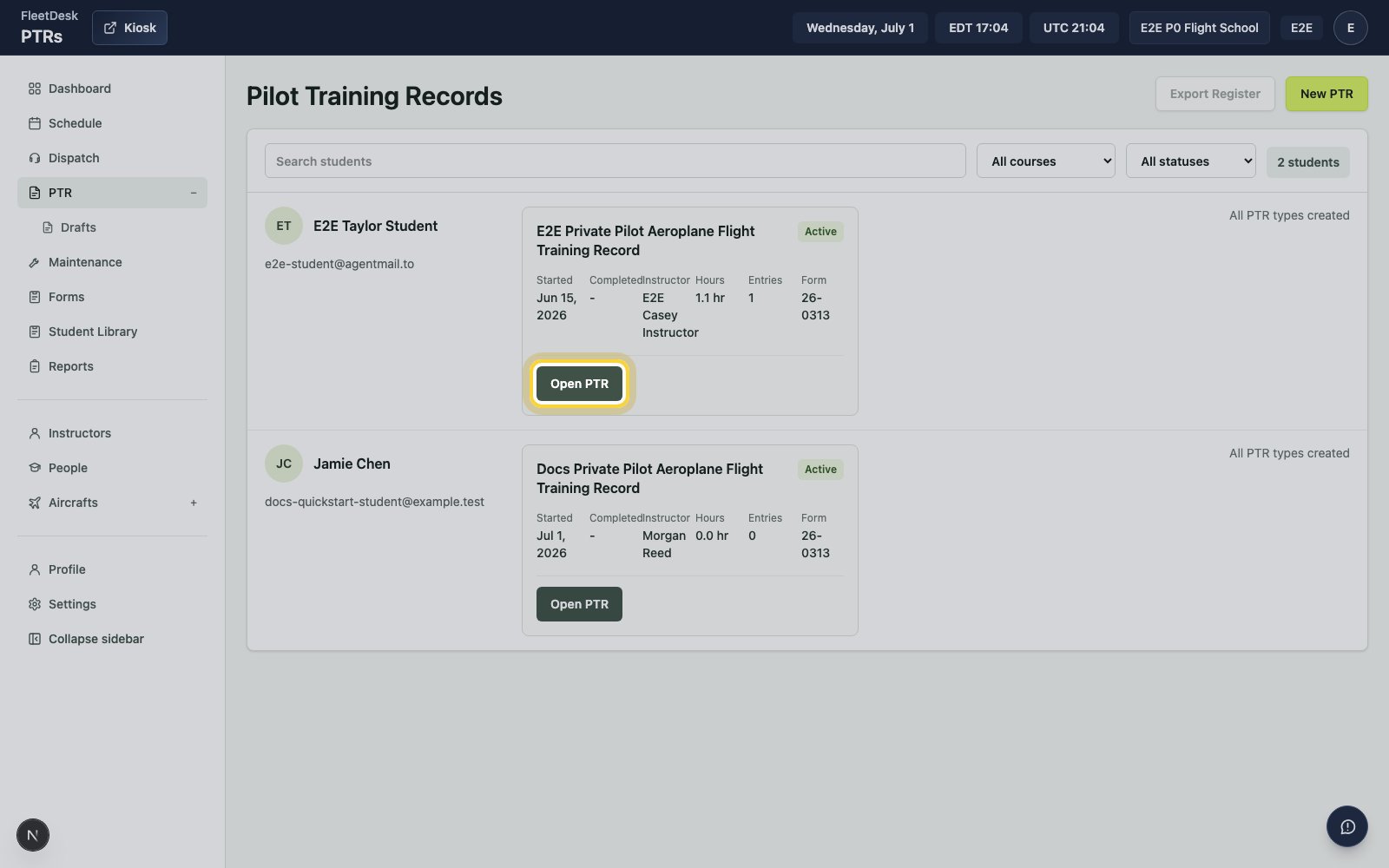Focus the Search students field
The image size is (1389, 868).
(615, 161)
